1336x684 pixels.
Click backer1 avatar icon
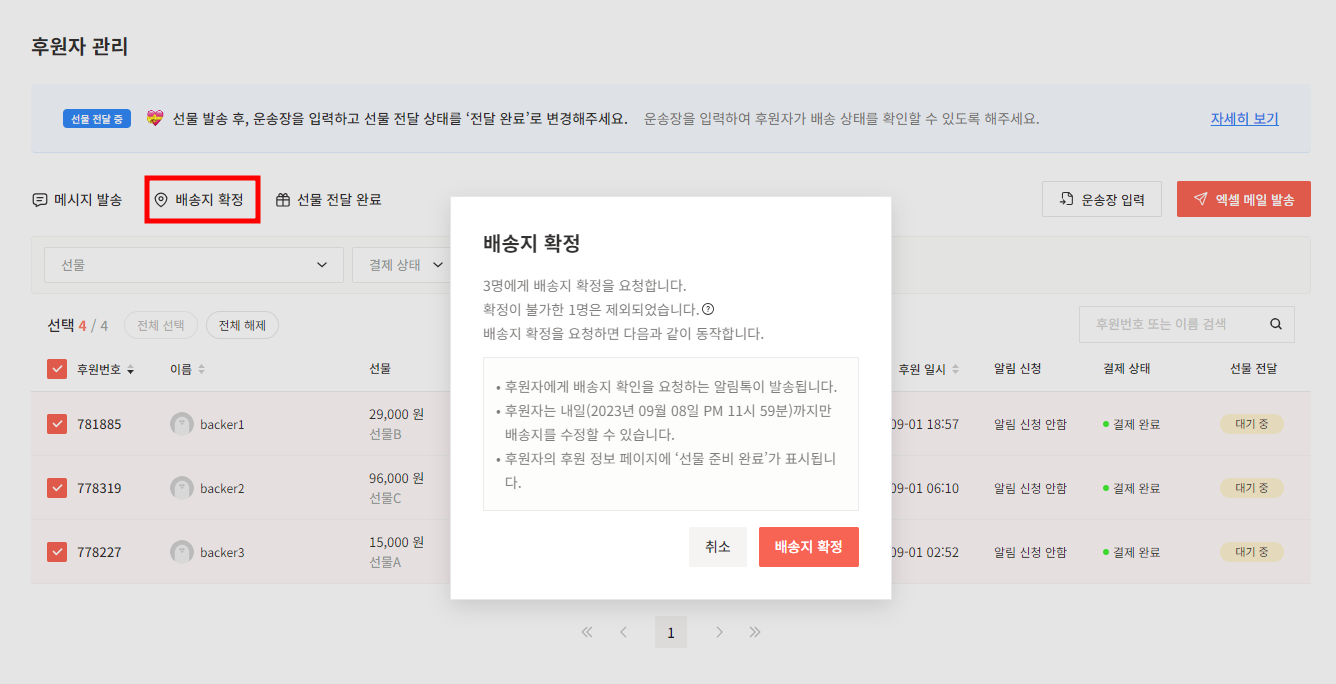point(182,424)
